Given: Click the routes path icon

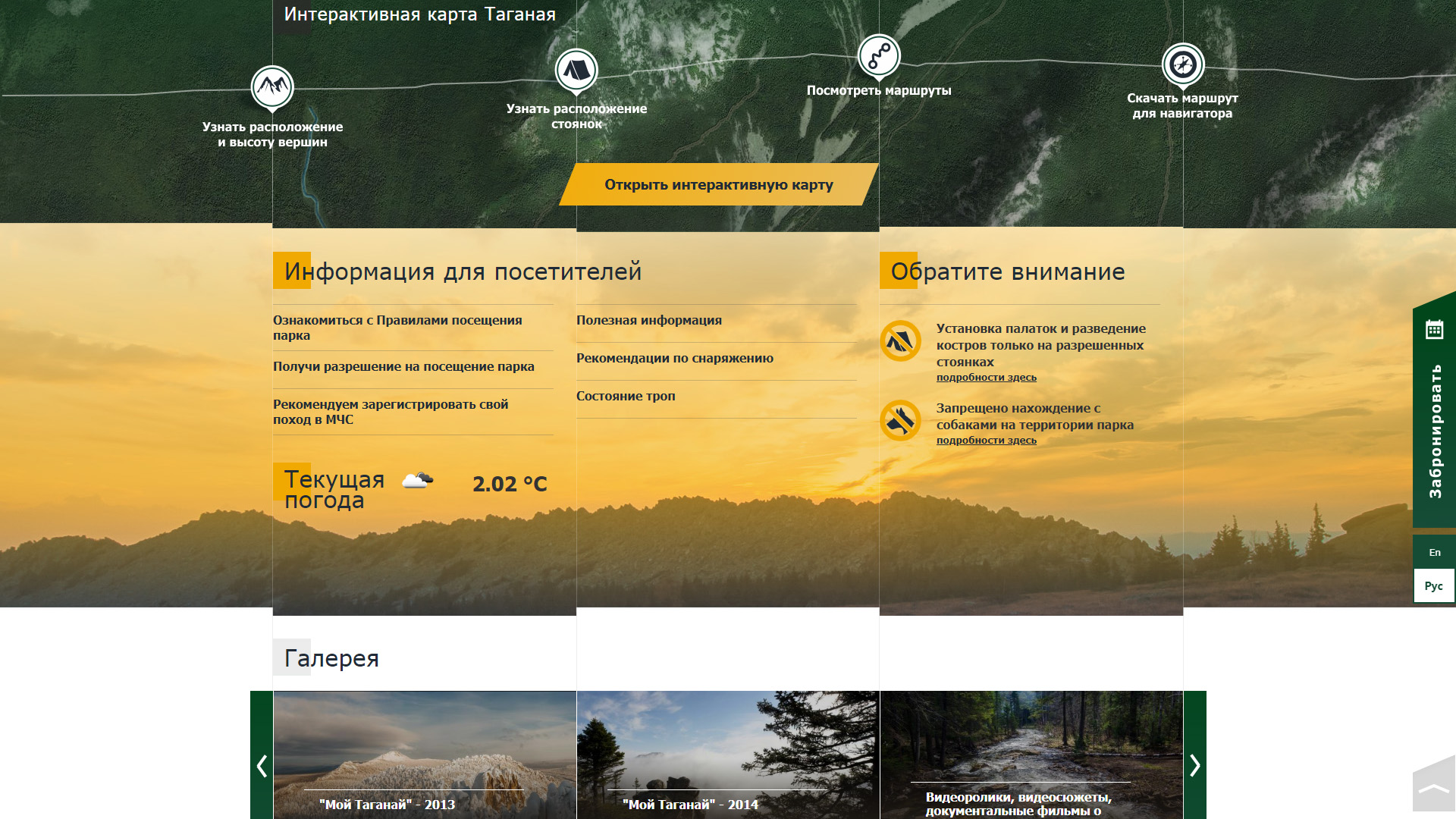Looking at the screenshot, I should click(879, 55).
